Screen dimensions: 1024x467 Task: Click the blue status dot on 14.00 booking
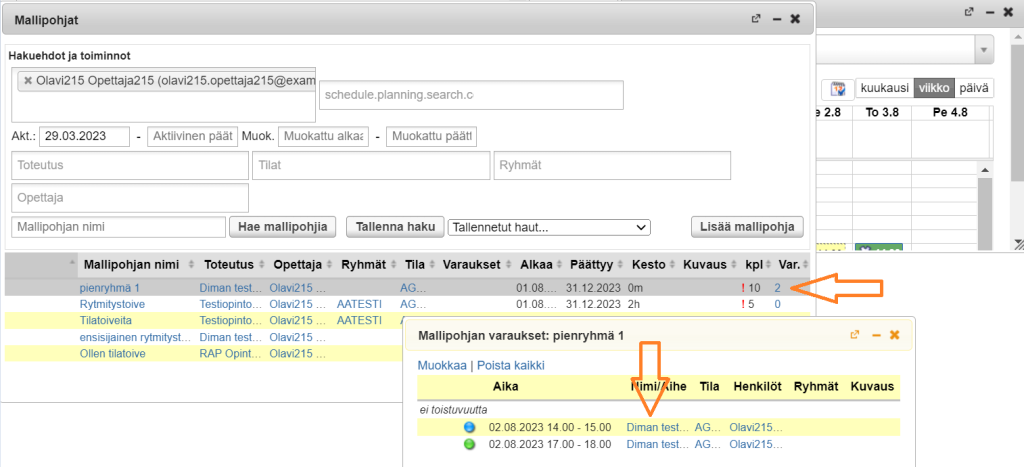(x=469, y=427)
